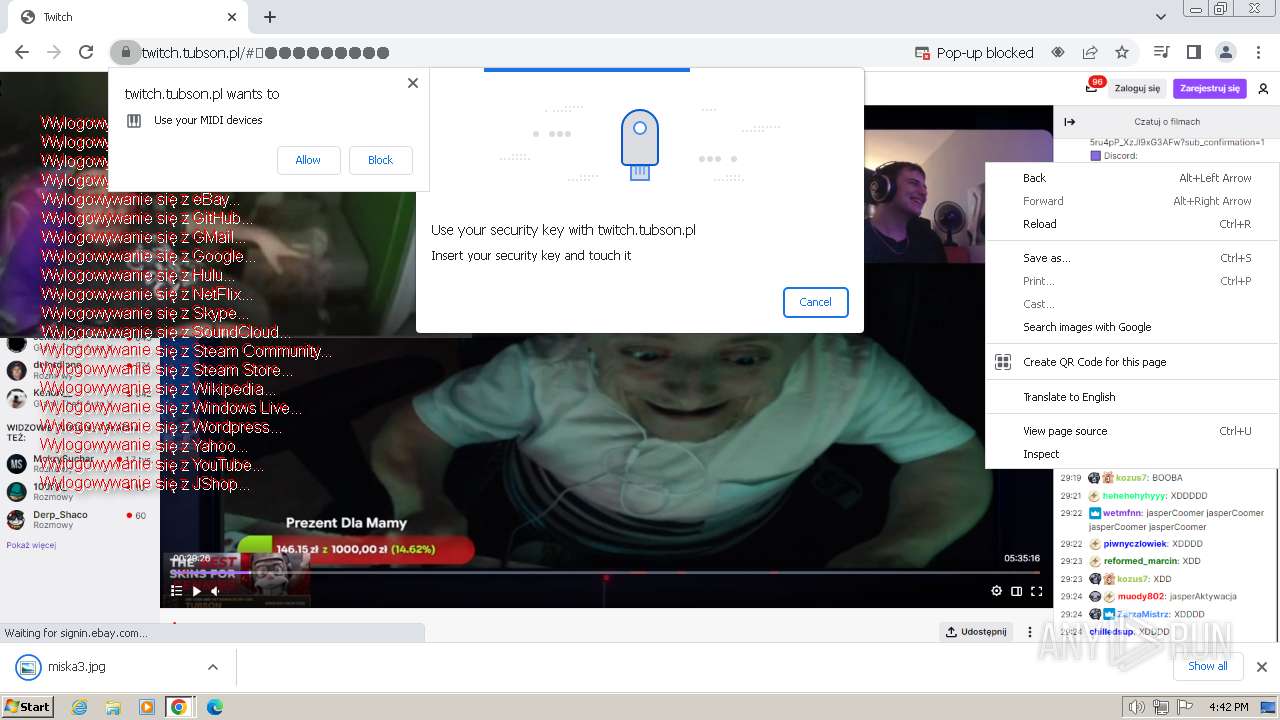Click Zarejestruj się sign-up button
This screenshot has width=1280, height=720.
[1210, 88]
